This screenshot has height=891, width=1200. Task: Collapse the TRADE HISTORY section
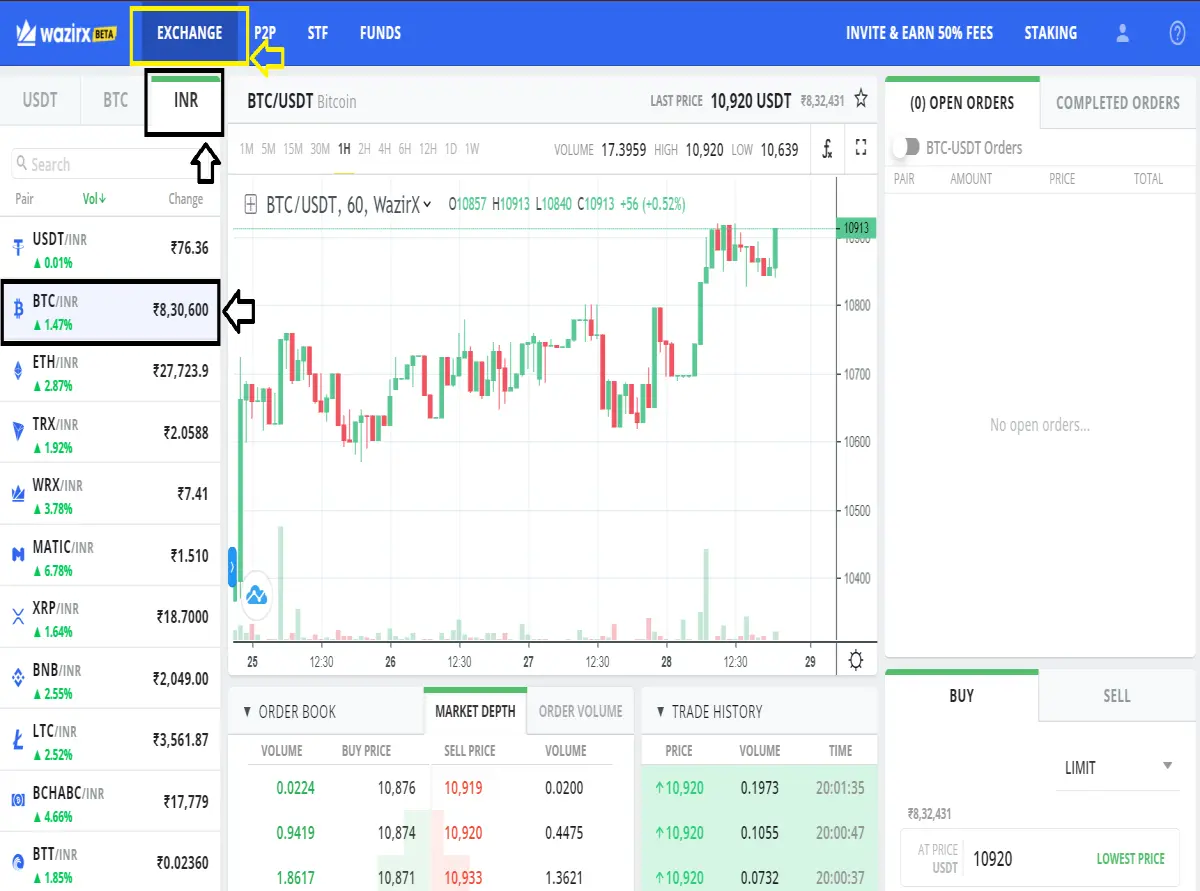click(661, 712)
